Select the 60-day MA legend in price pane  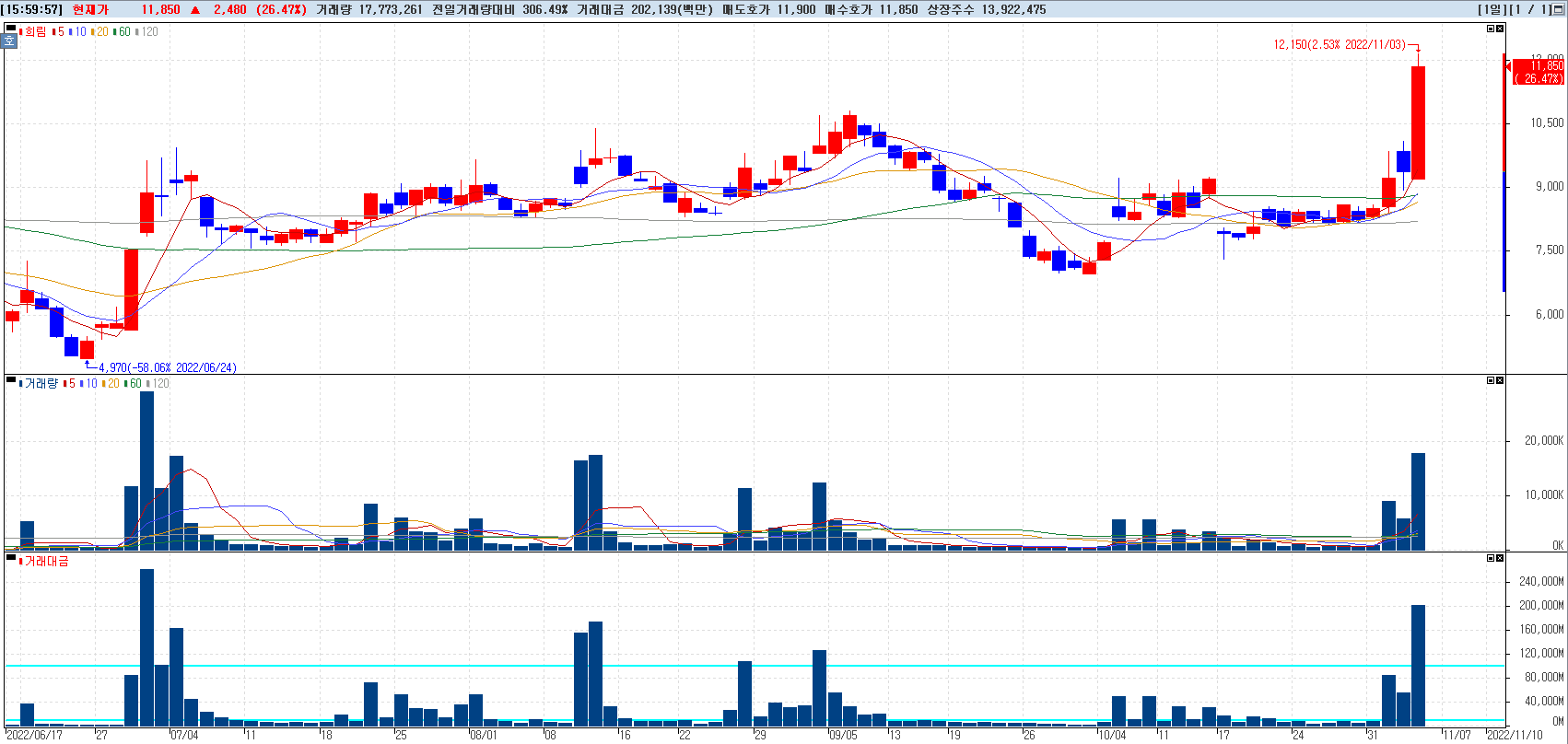click(123, 31)
